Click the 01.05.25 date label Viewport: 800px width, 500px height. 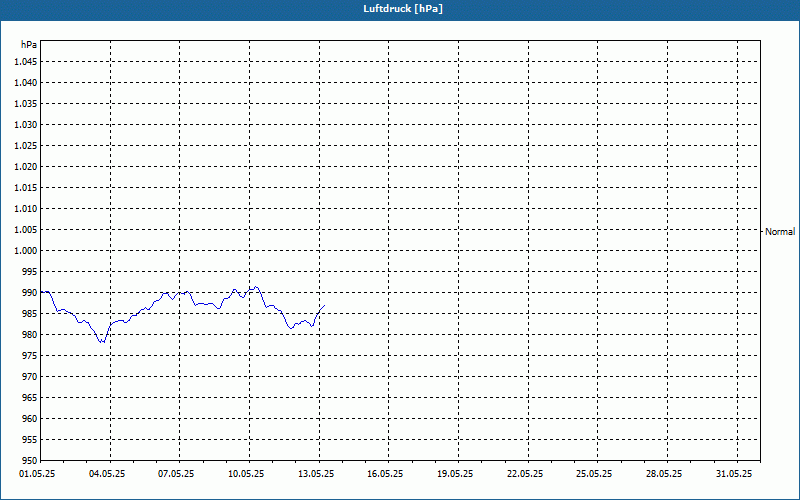point(37,474)
